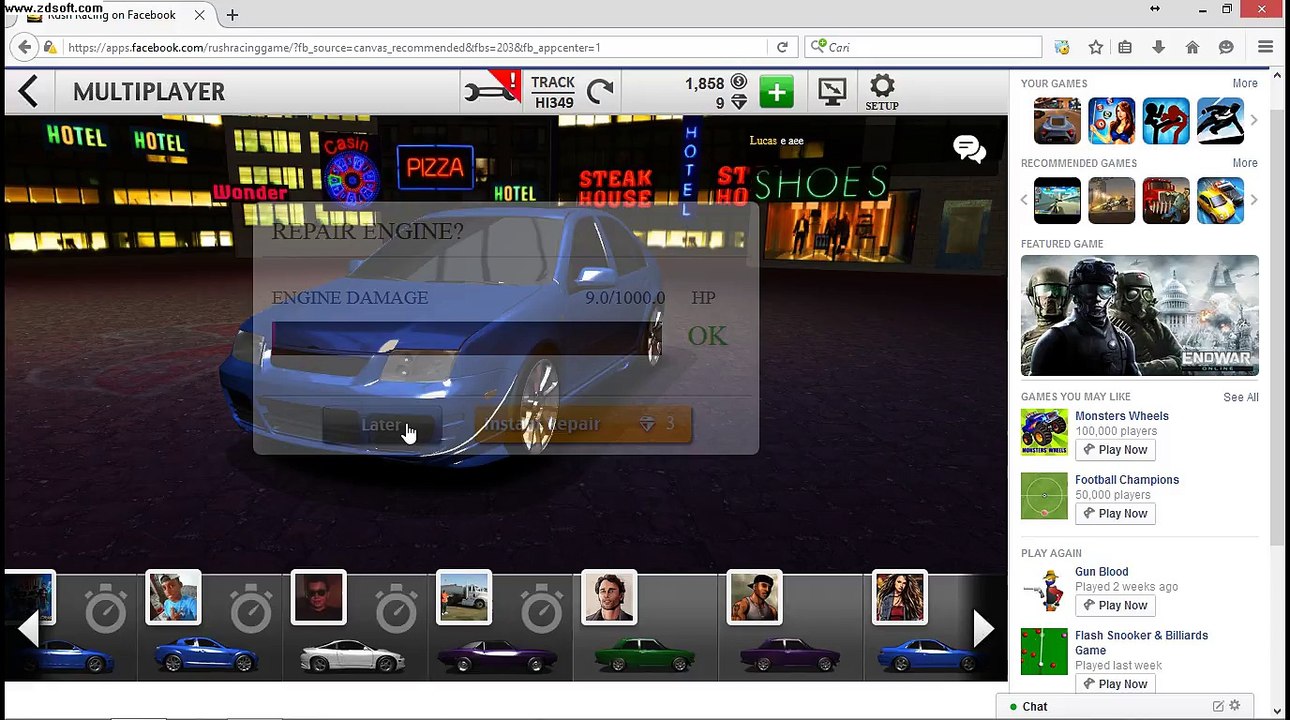Play Now for Flash Snooker & Billiards
This screenshot has height=720, width=1290.
(x=1115, y=684)
